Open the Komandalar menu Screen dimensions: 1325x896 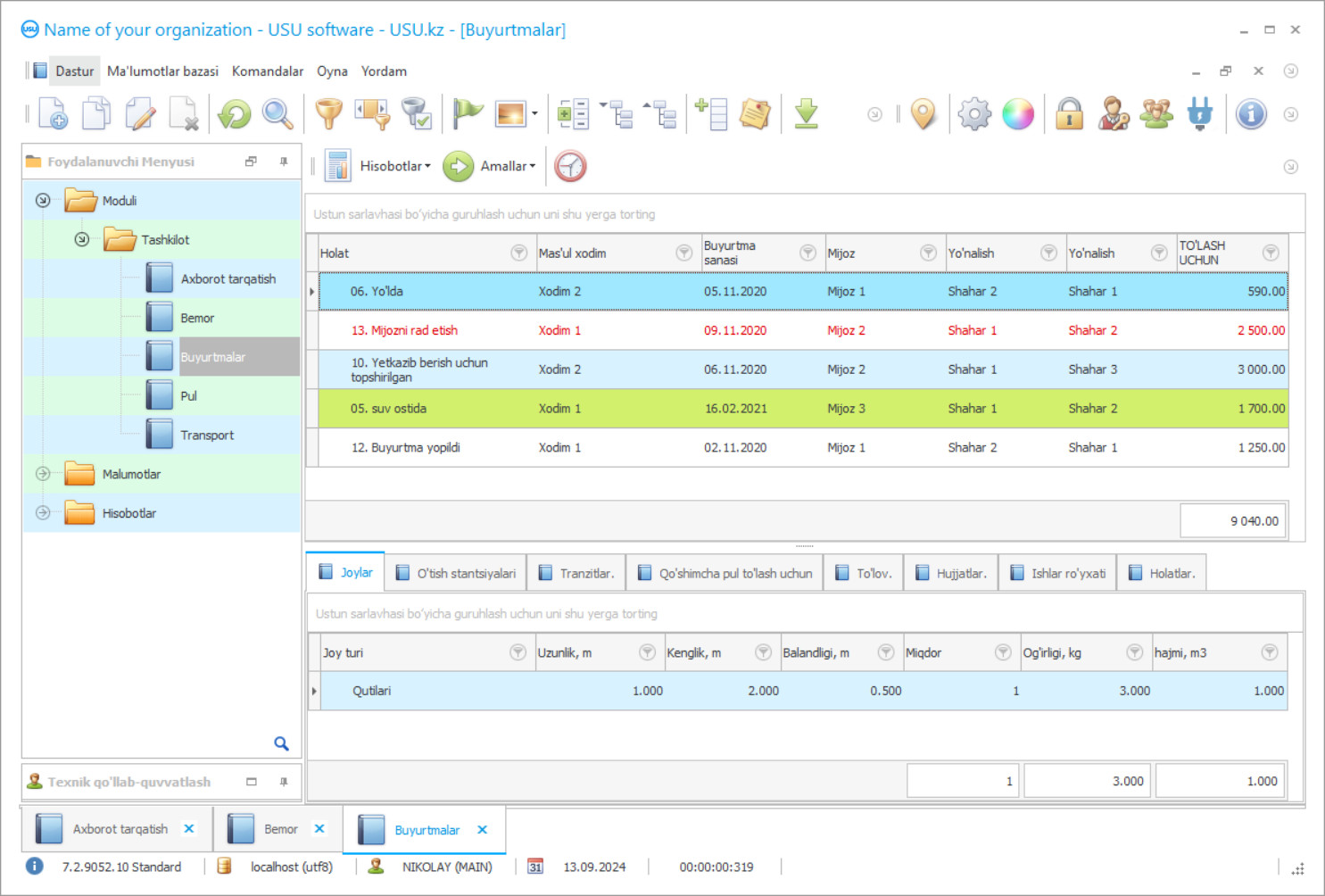click(x=268, y=71)
